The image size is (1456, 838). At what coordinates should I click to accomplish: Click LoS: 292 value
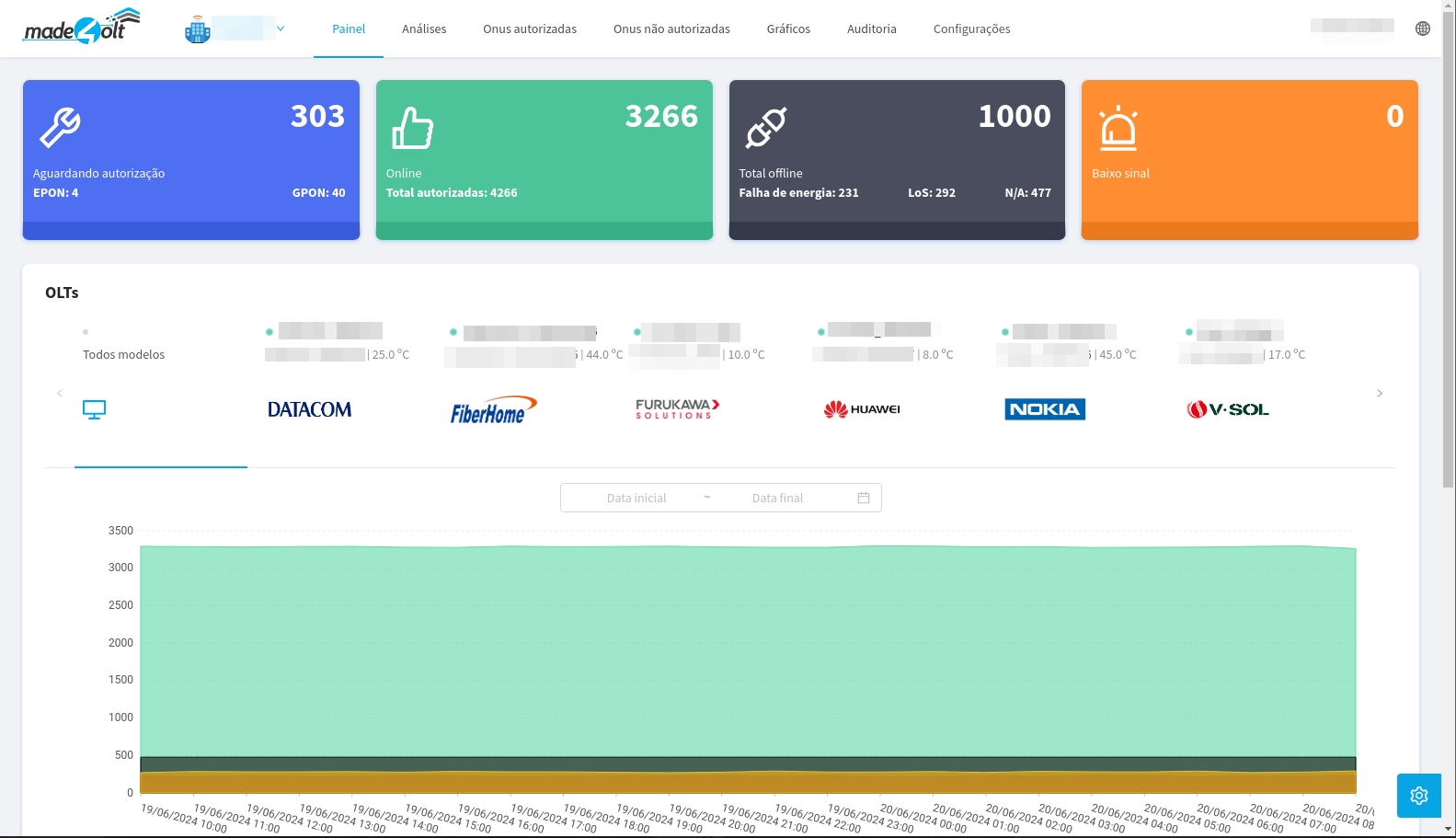tap(932, 192)
